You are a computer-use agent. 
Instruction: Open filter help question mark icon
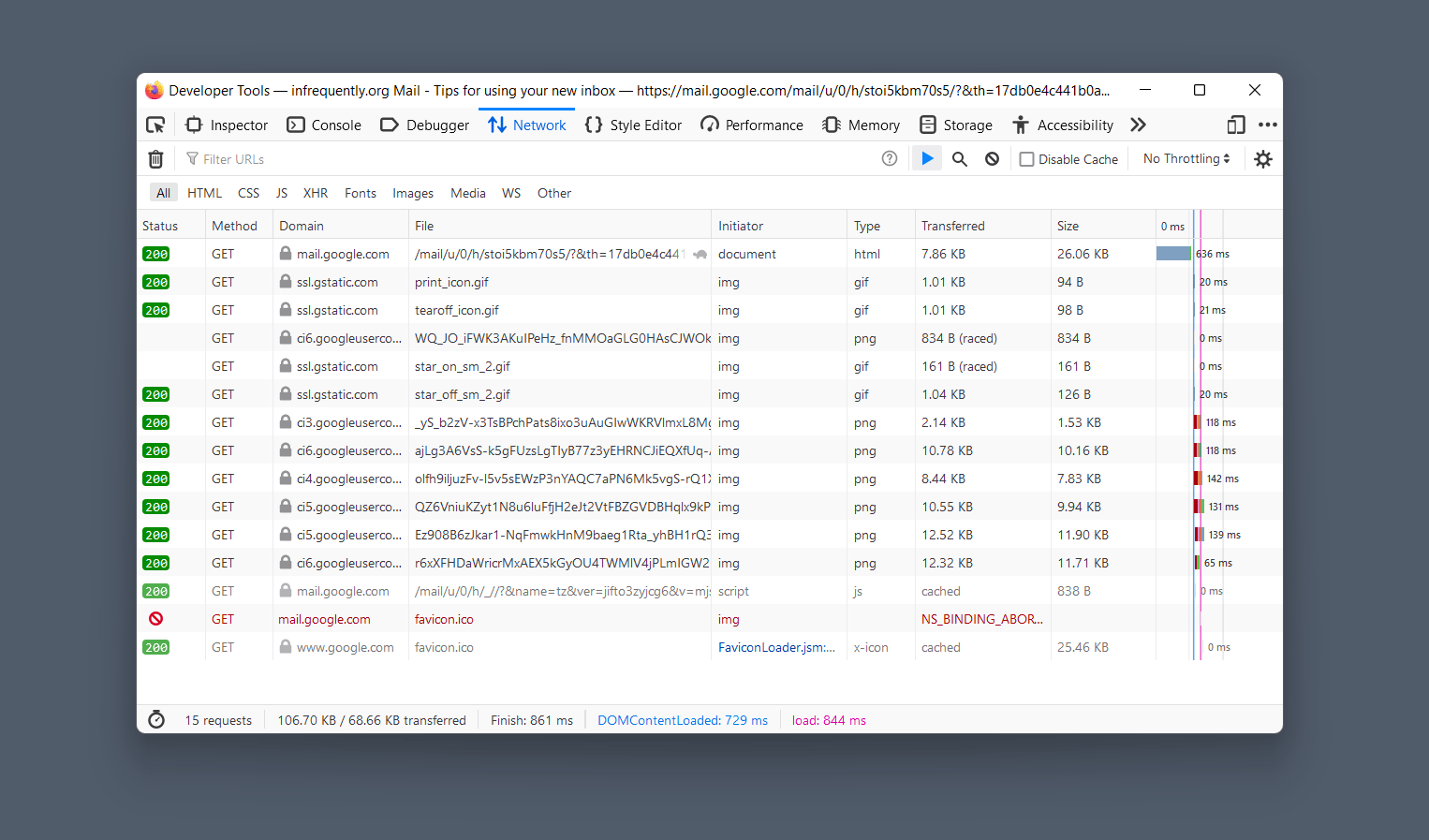[890, 158]
